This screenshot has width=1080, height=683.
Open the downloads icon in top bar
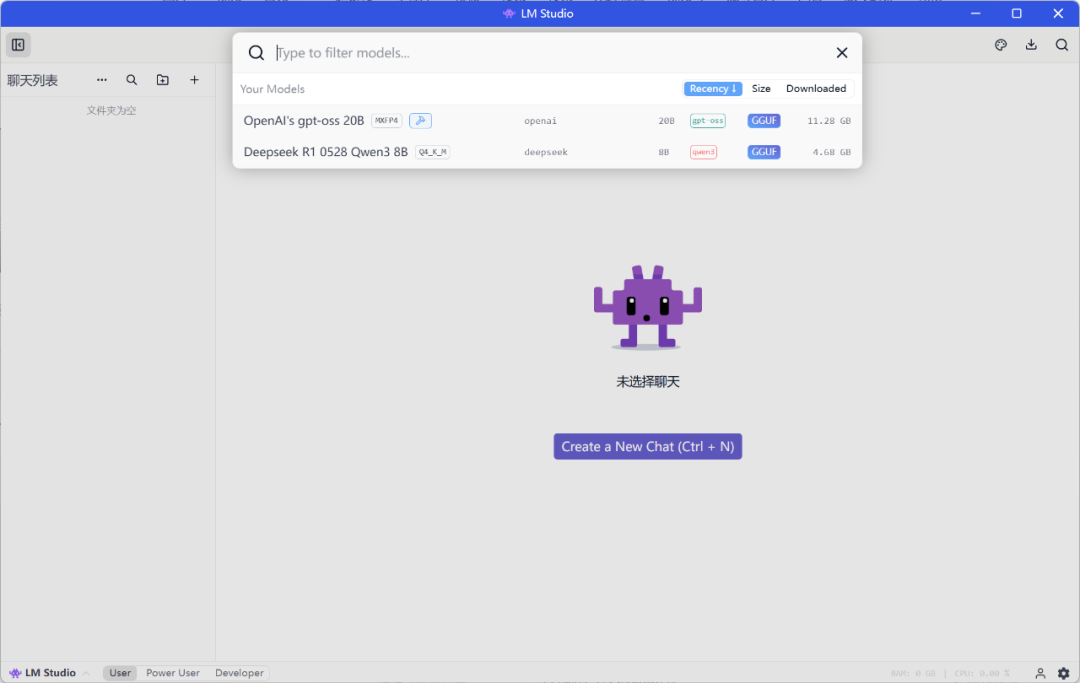(1031, 45)
